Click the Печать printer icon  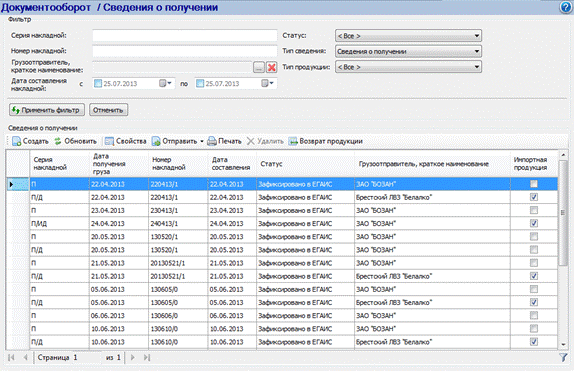click(x=212, y=141)
